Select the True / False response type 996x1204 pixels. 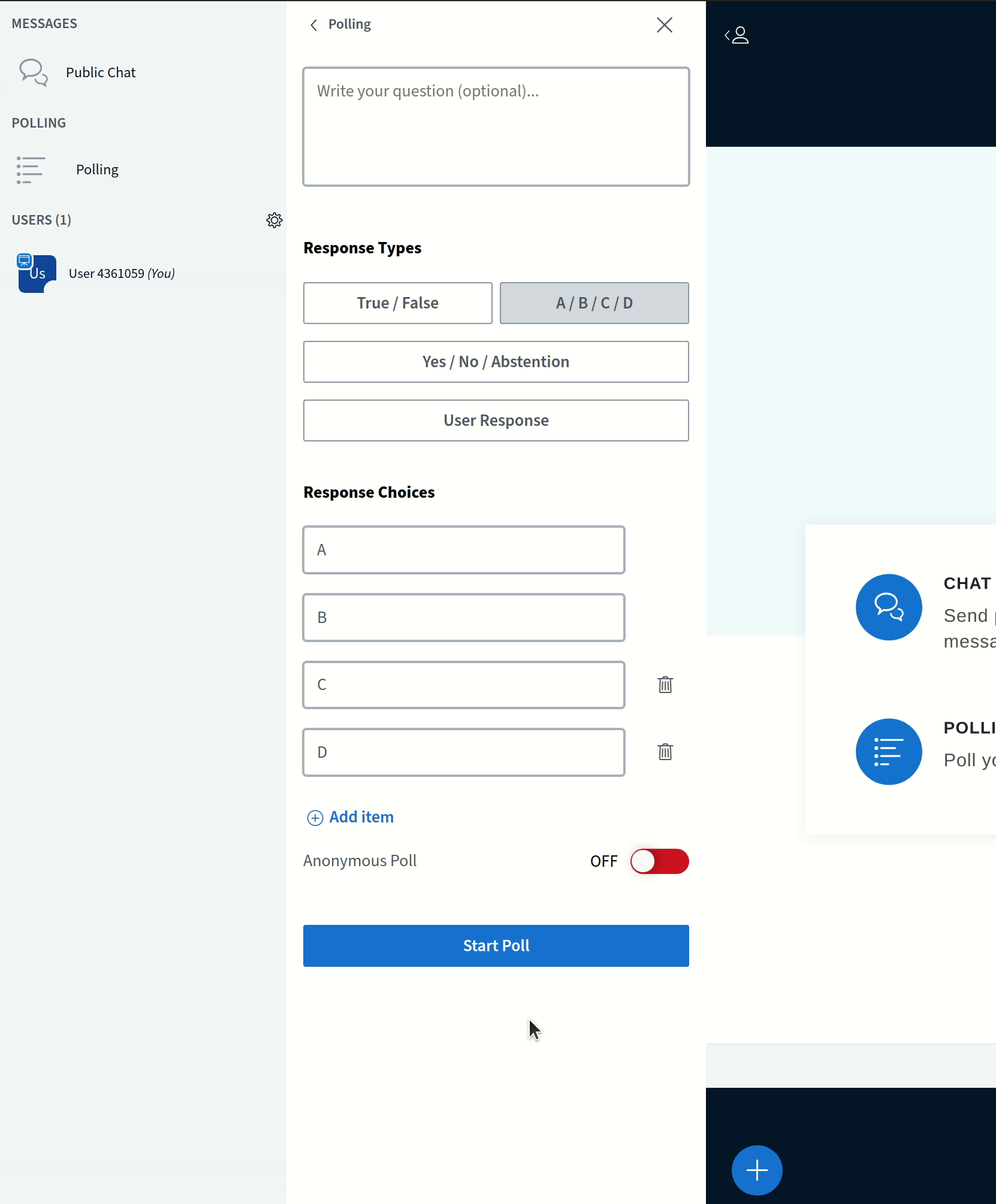[x=397, y=302]
